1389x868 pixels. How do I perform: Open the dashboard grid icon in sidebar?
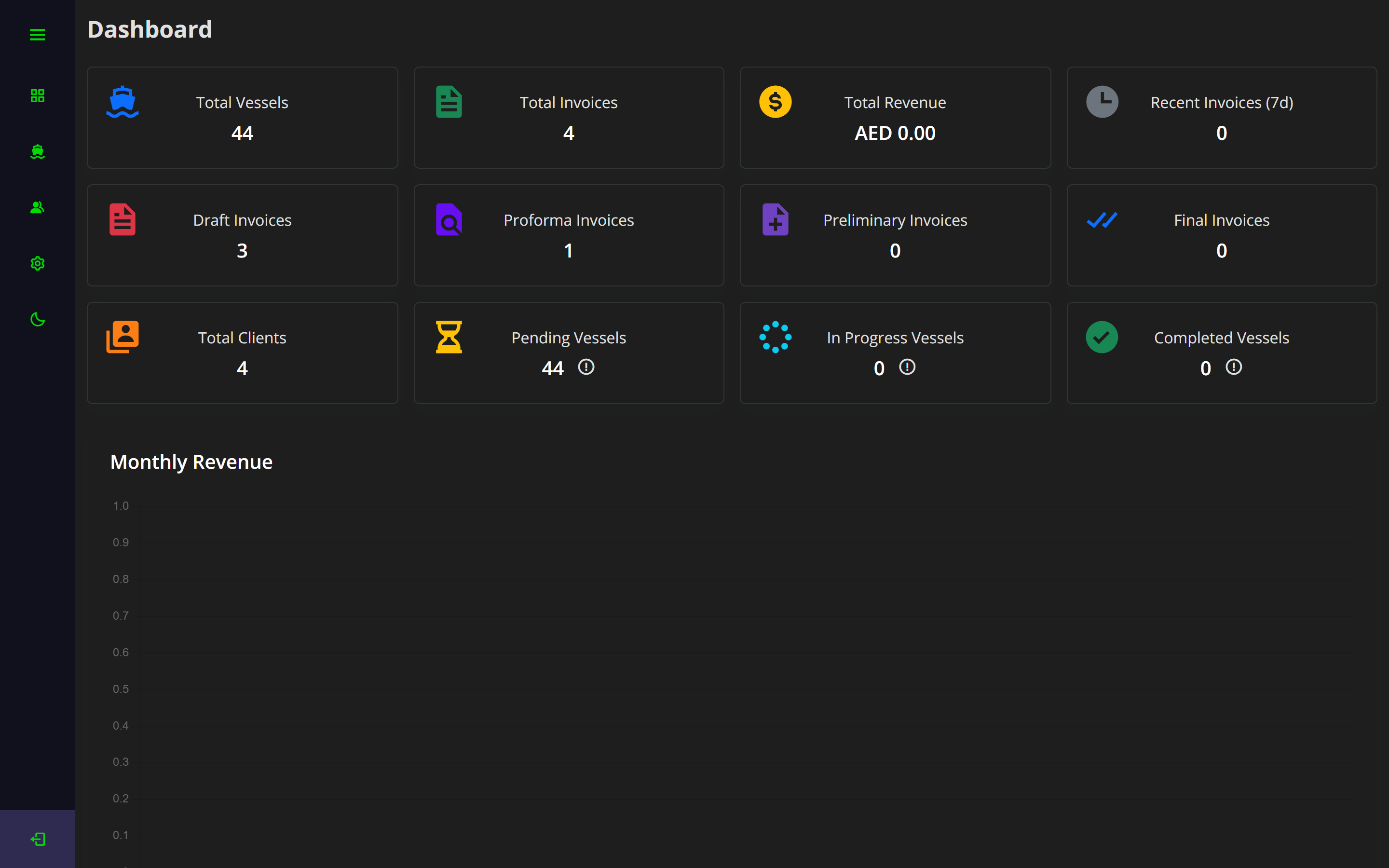37,95
